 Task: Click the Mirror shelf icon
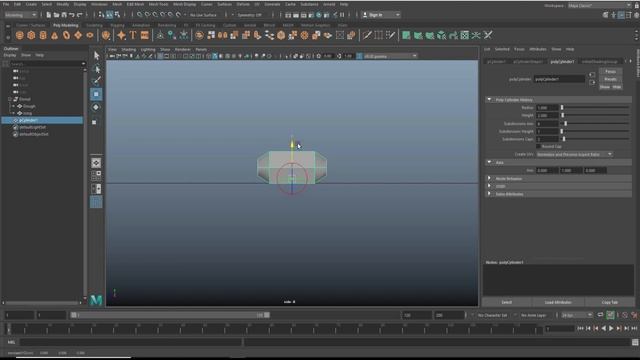click(x=222, y=36)
